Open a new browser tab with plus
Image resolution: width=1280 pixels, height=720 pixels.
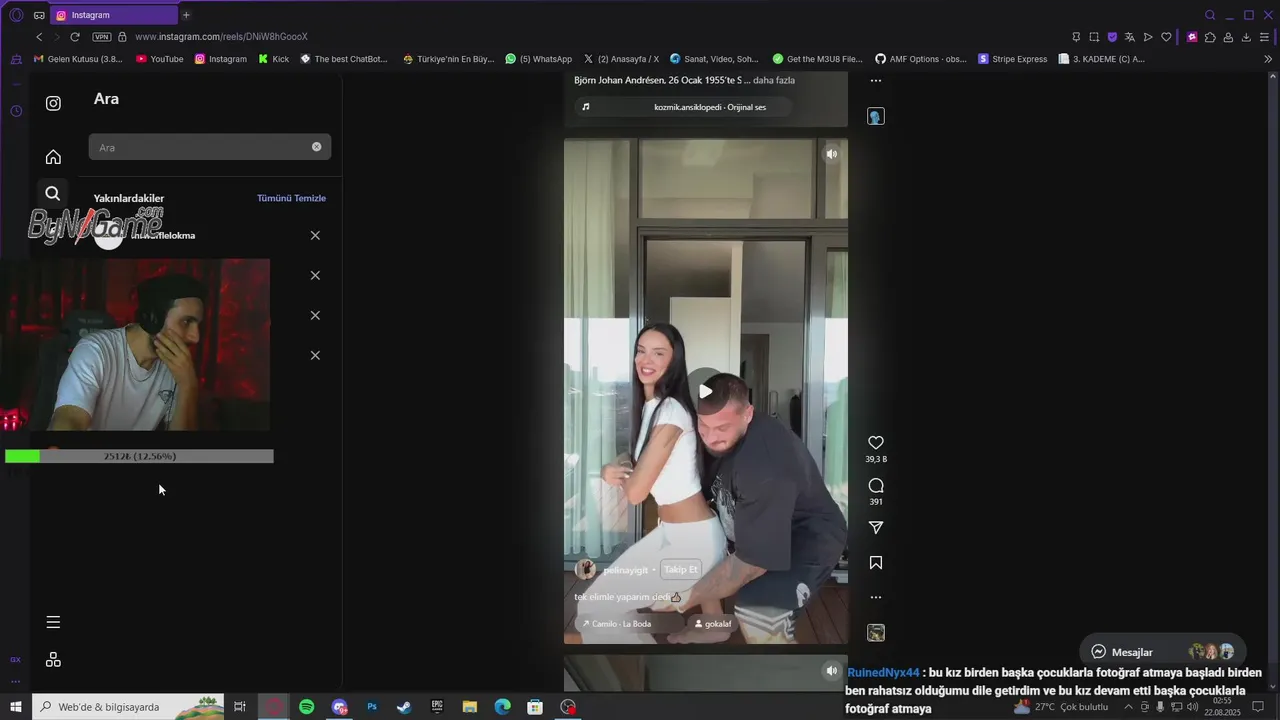pyautogui.click(x=186, y=15)
